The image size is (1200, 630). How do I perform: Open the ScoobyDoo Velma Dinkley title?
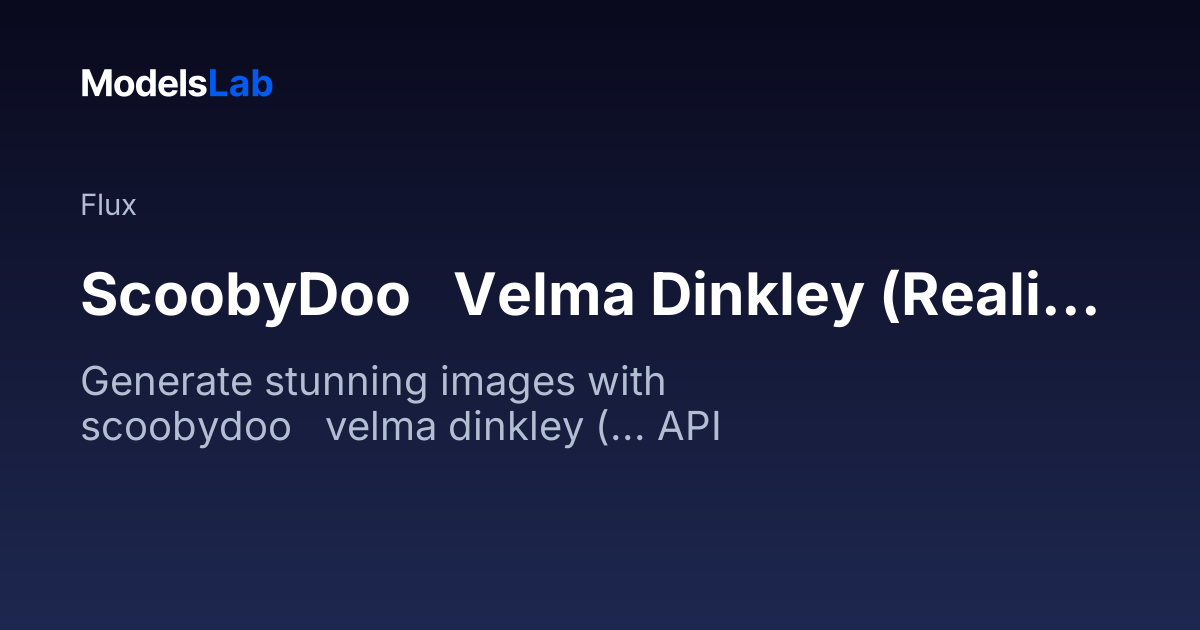[589, 296]
